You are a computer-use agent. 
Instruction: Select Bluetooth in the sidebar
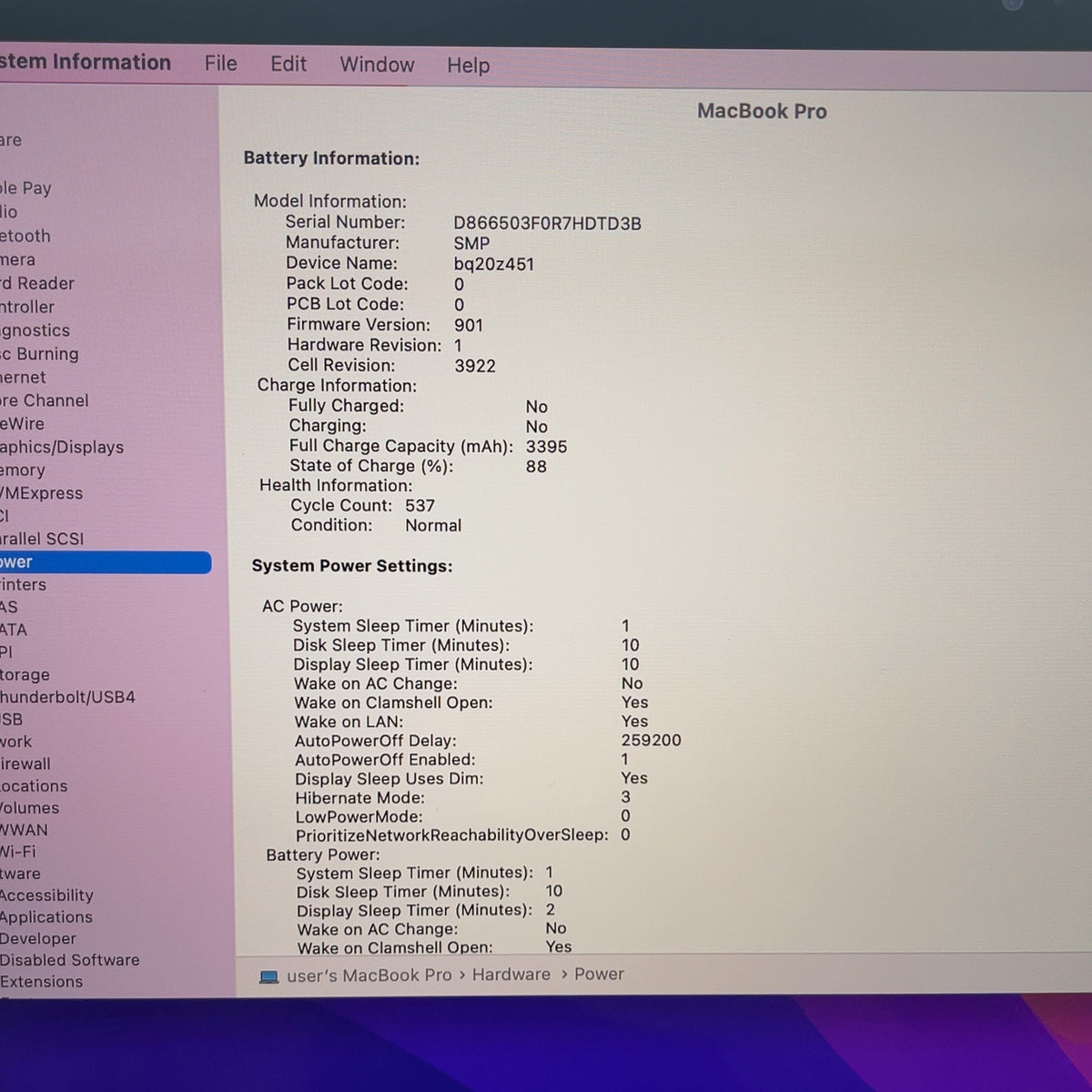(25, 236)
